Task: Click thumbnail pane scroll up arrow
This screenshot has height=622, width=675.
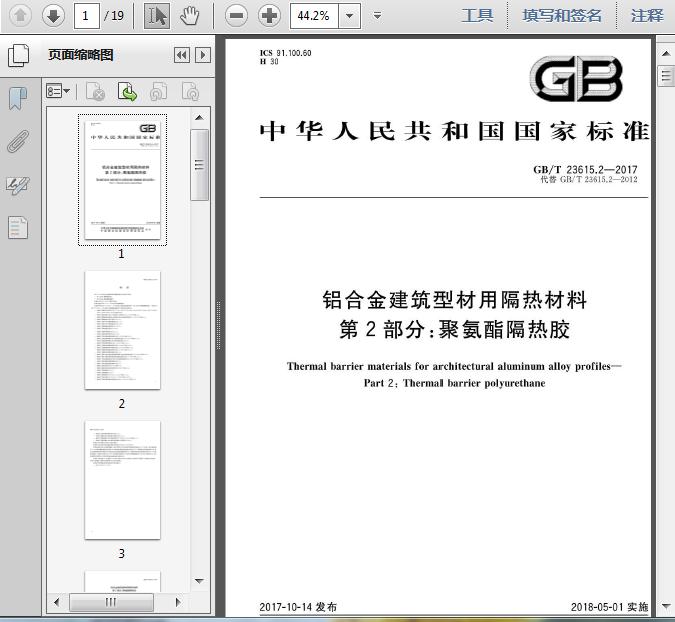Action: pyautogui.click(x=199, y=118)
